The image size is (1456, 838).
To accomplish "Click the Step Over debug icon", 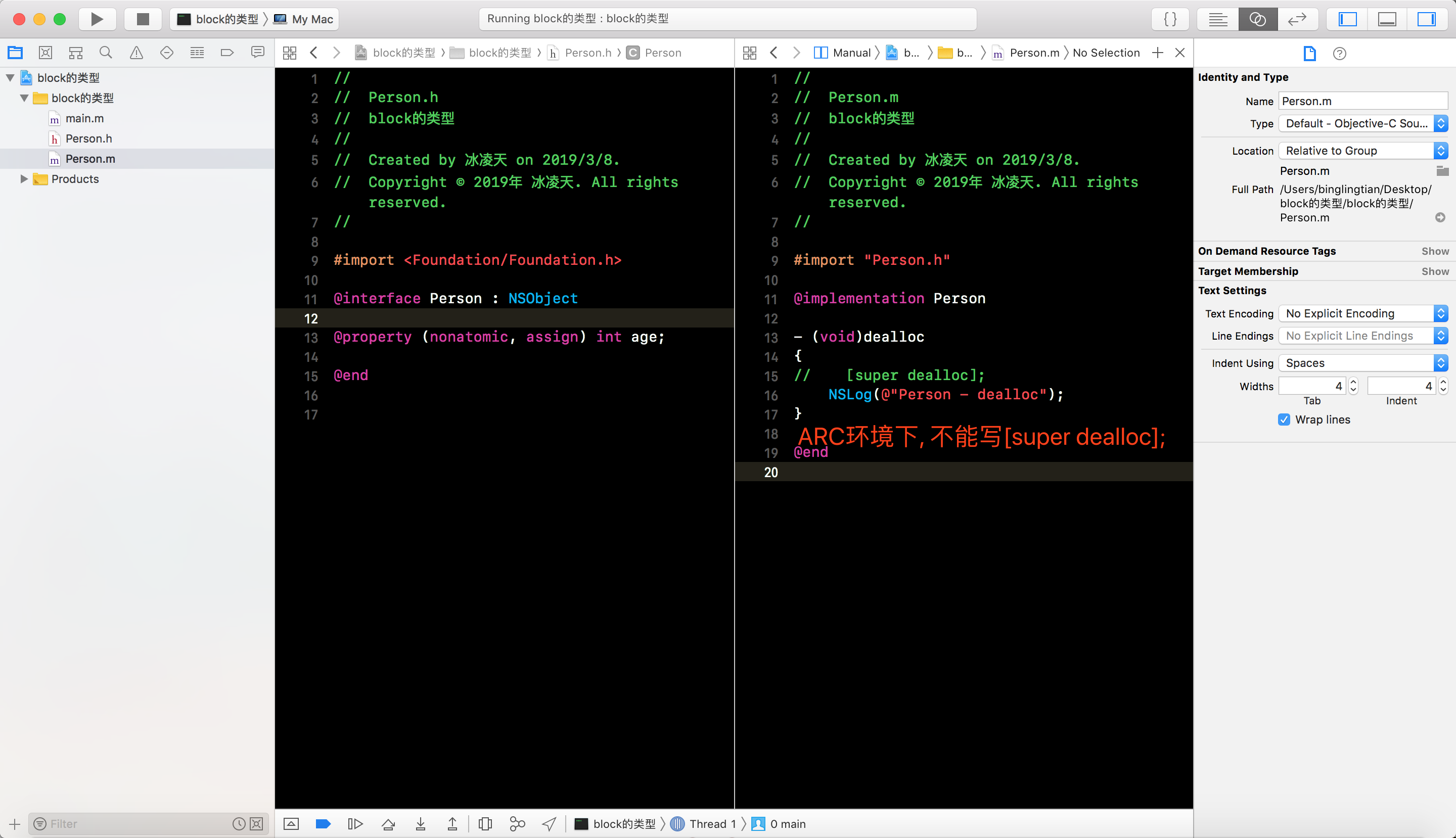I will click(388, 824).
